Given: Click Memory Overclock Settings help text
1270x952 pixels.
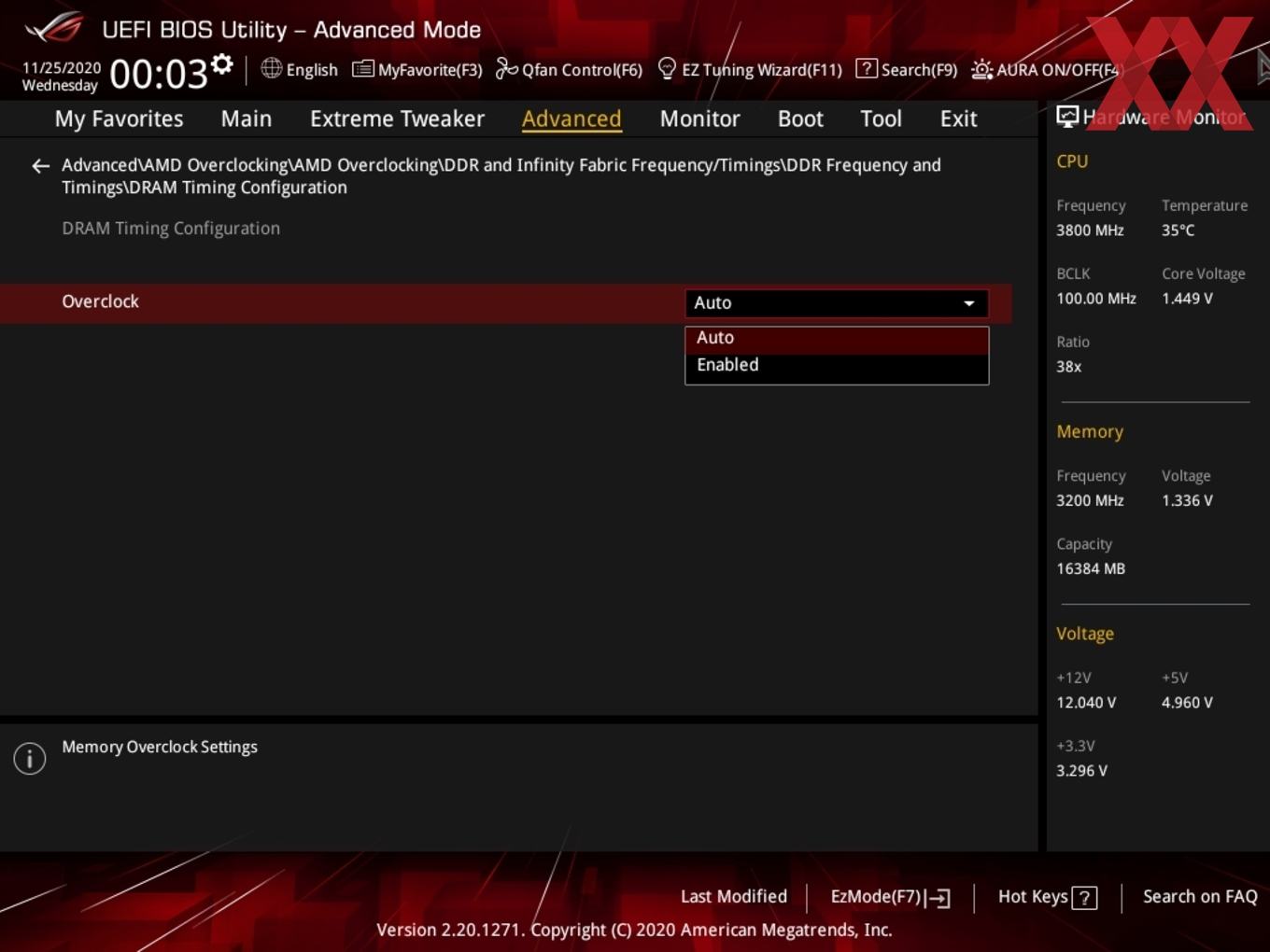Looking at the screenshot, I should pos(160,747).
